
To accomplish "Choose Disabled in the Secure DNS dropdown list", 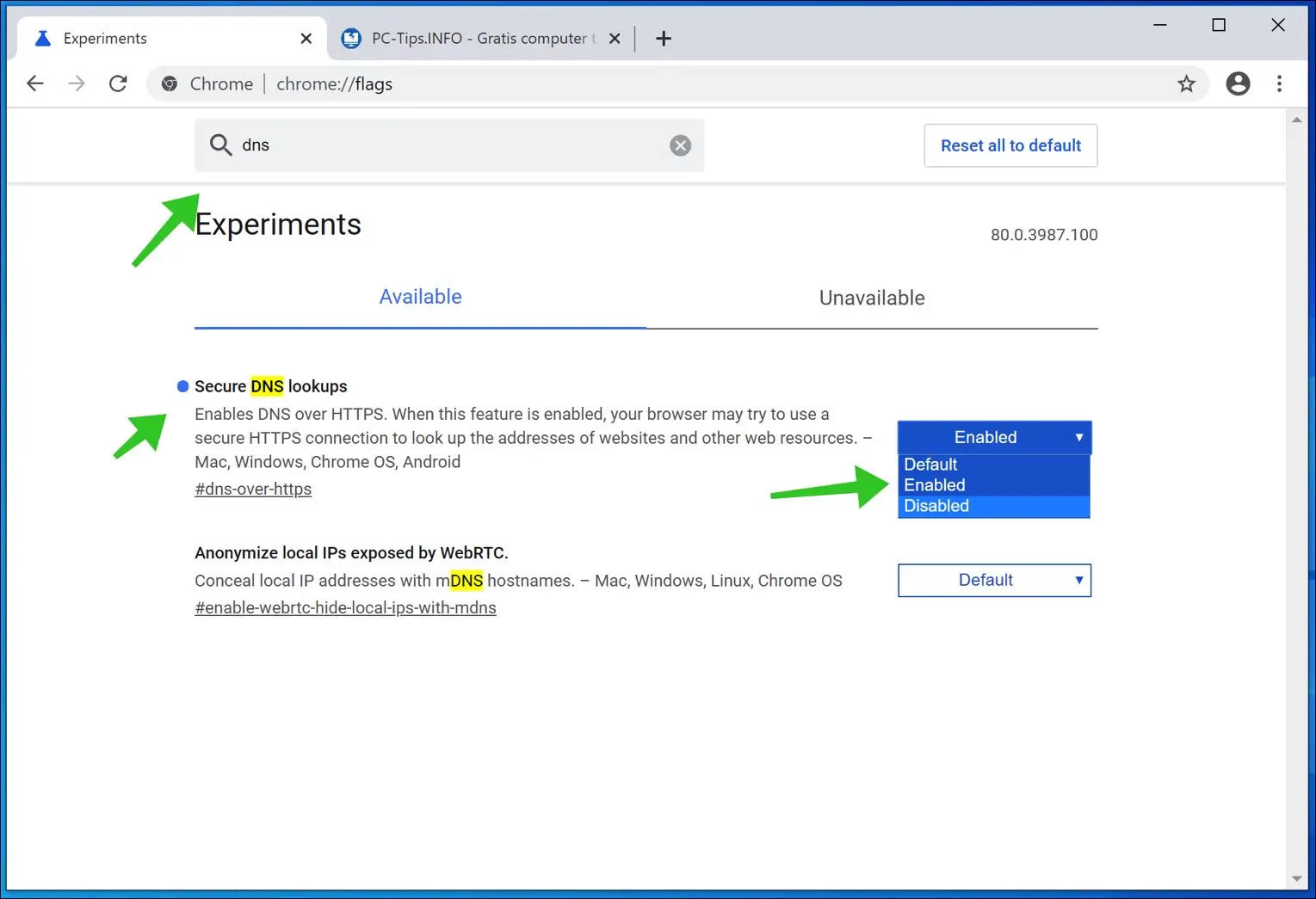I will tap(994, 506).
